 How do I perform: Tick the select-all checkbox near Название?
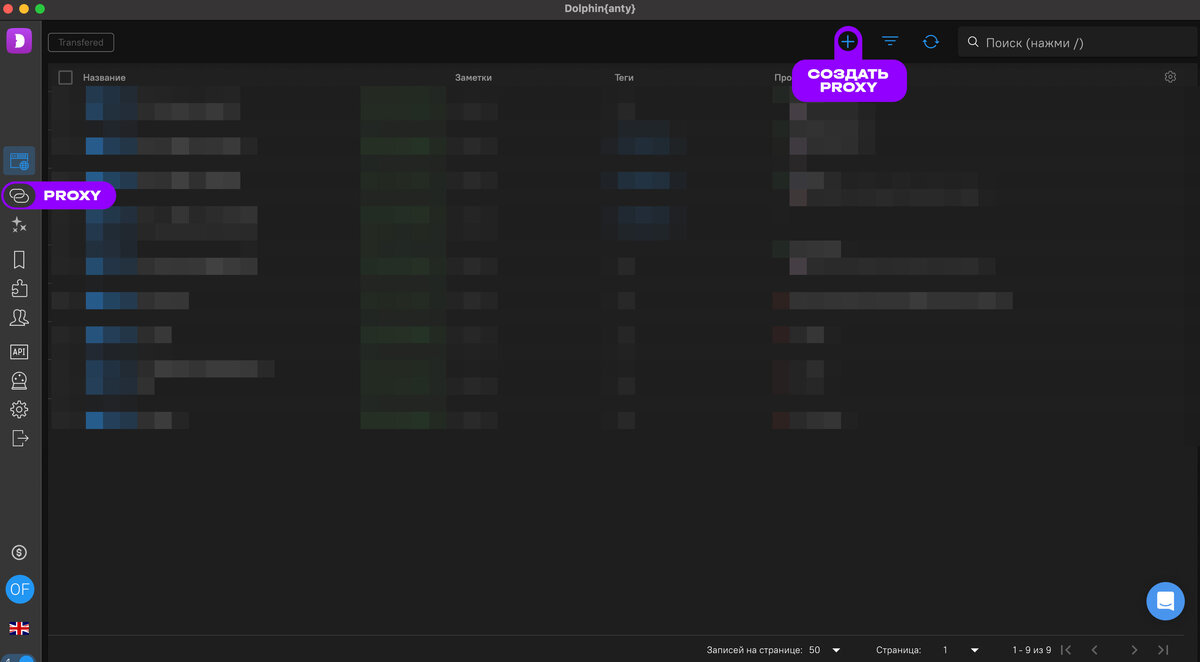(x=66, y=77)
